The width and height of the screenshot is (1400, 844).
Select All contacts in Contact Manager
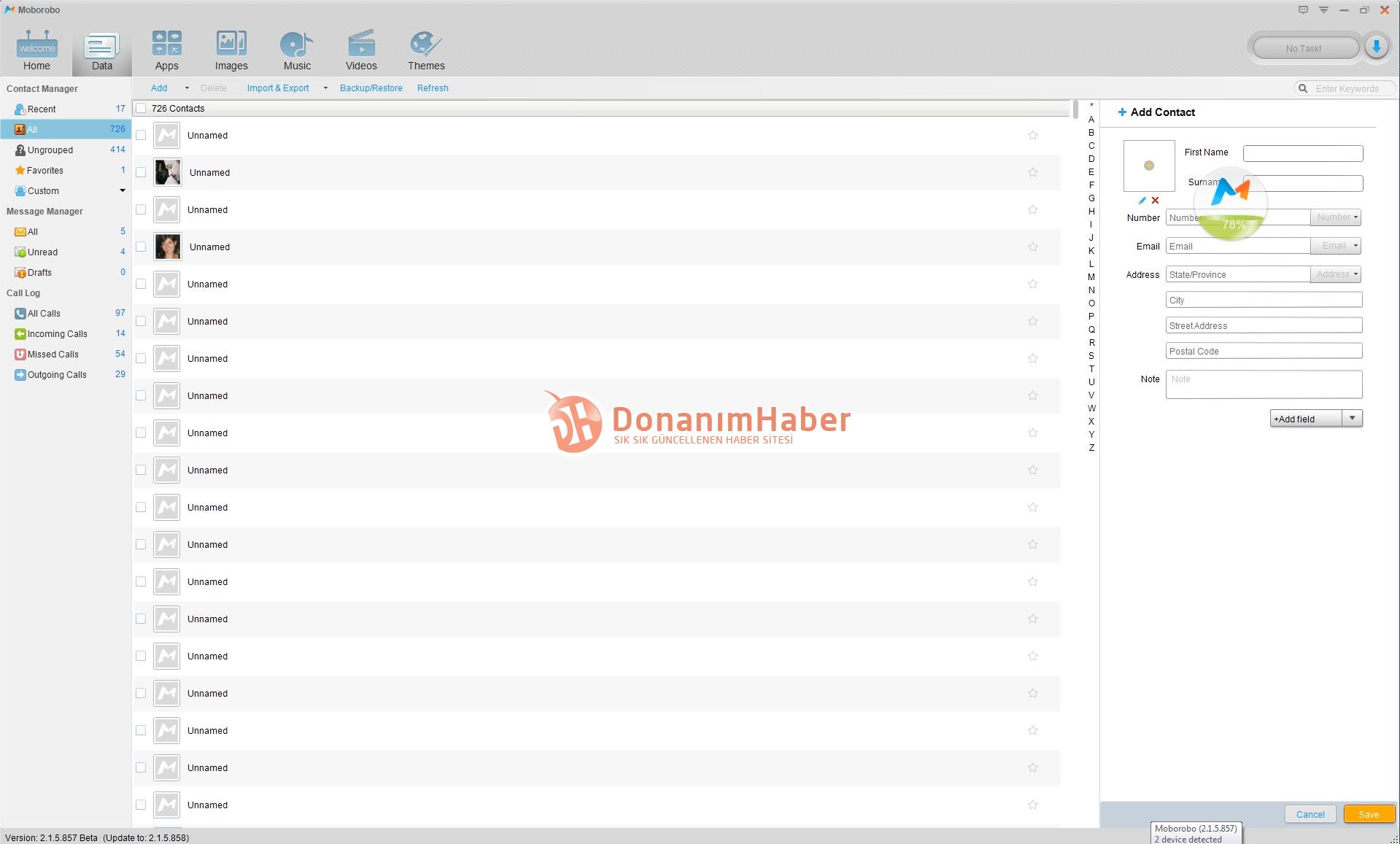click(66, 129)
